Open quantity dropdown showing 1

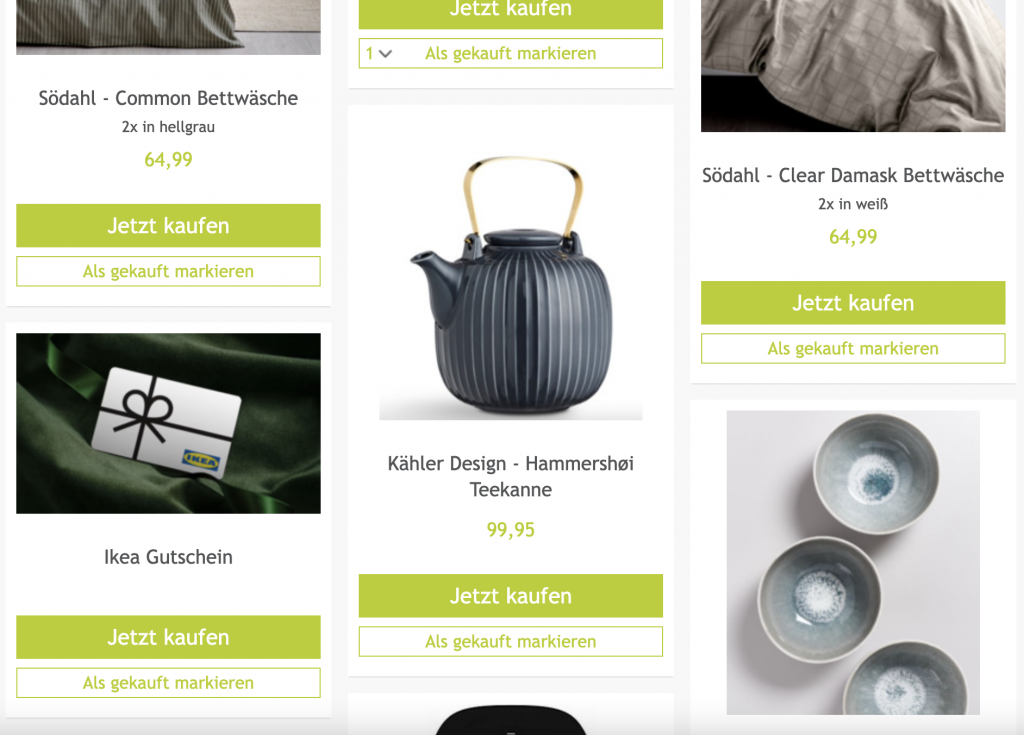point(379,54)
